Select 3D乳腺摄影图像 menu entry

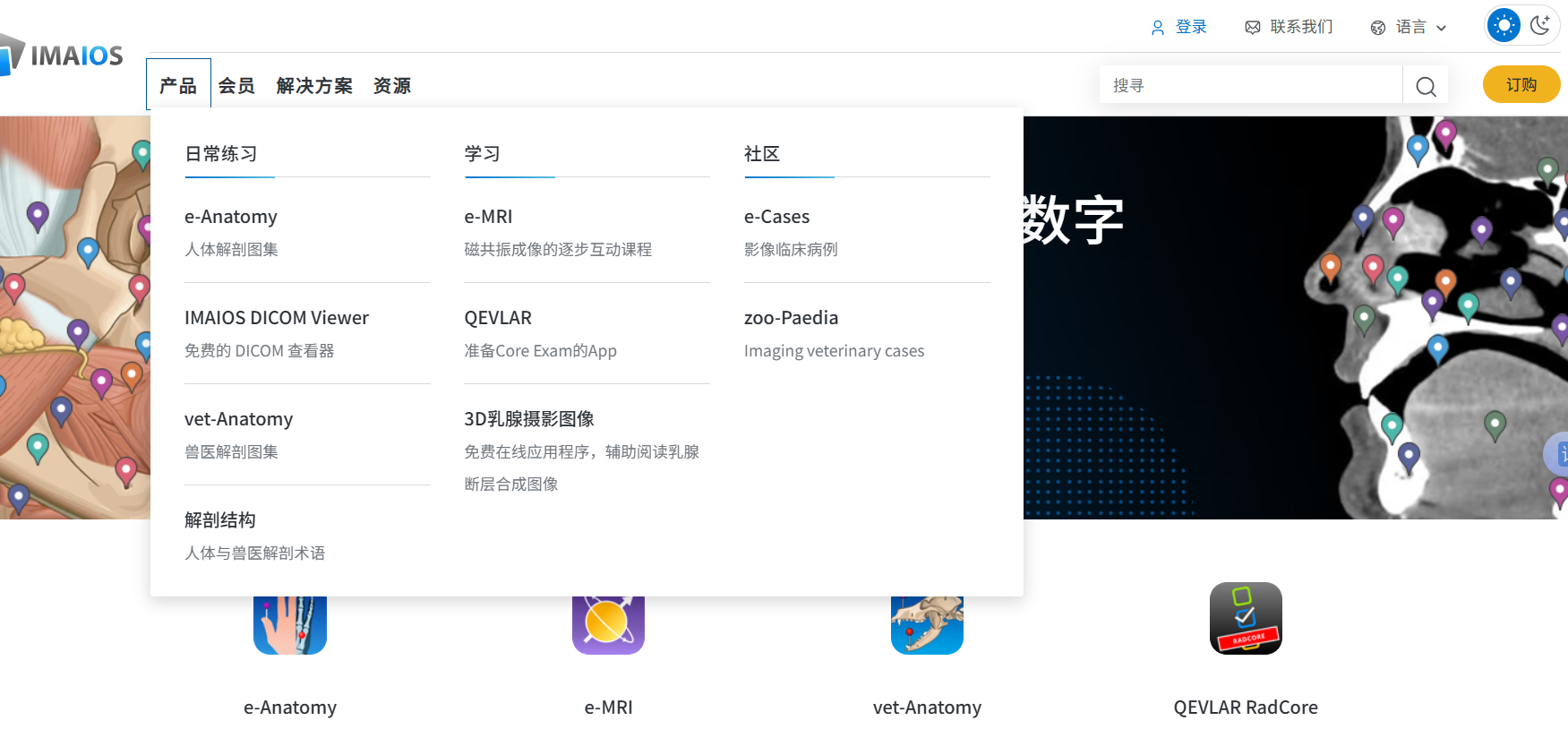click(x=529, y=419)
